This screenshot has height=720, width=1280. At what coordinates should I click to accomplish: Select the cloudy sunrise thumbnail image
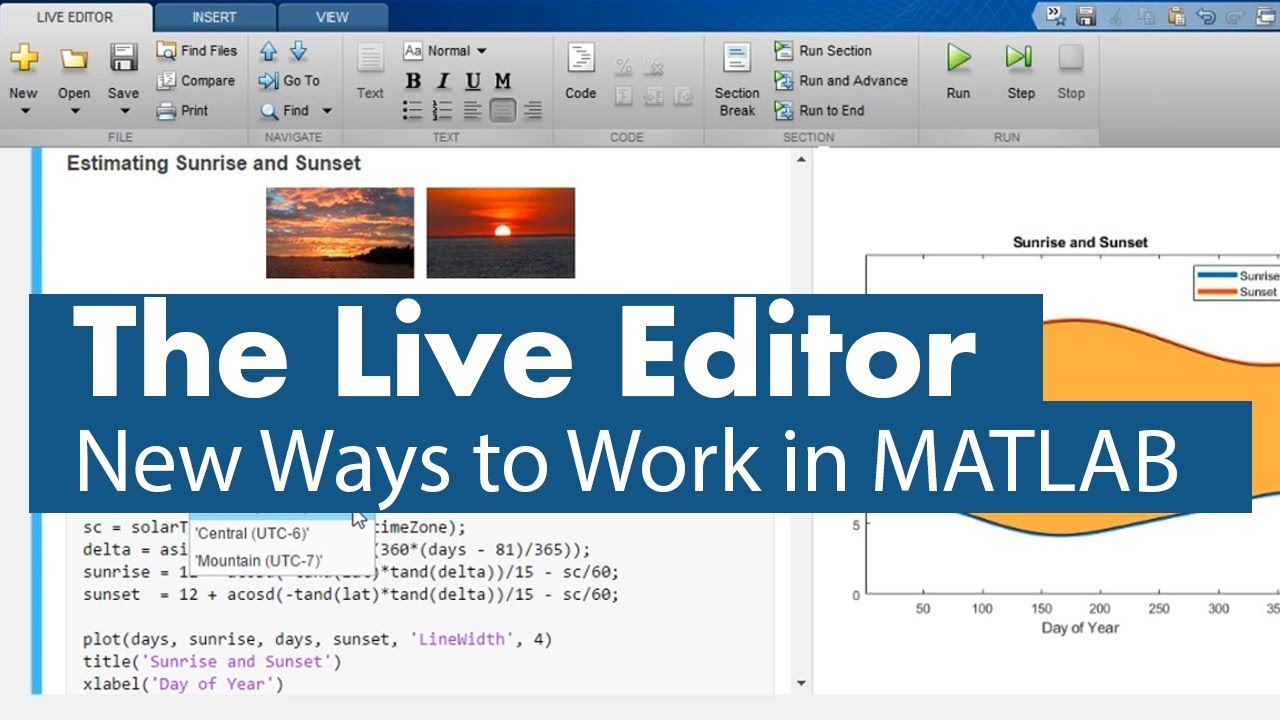point(340,233)
